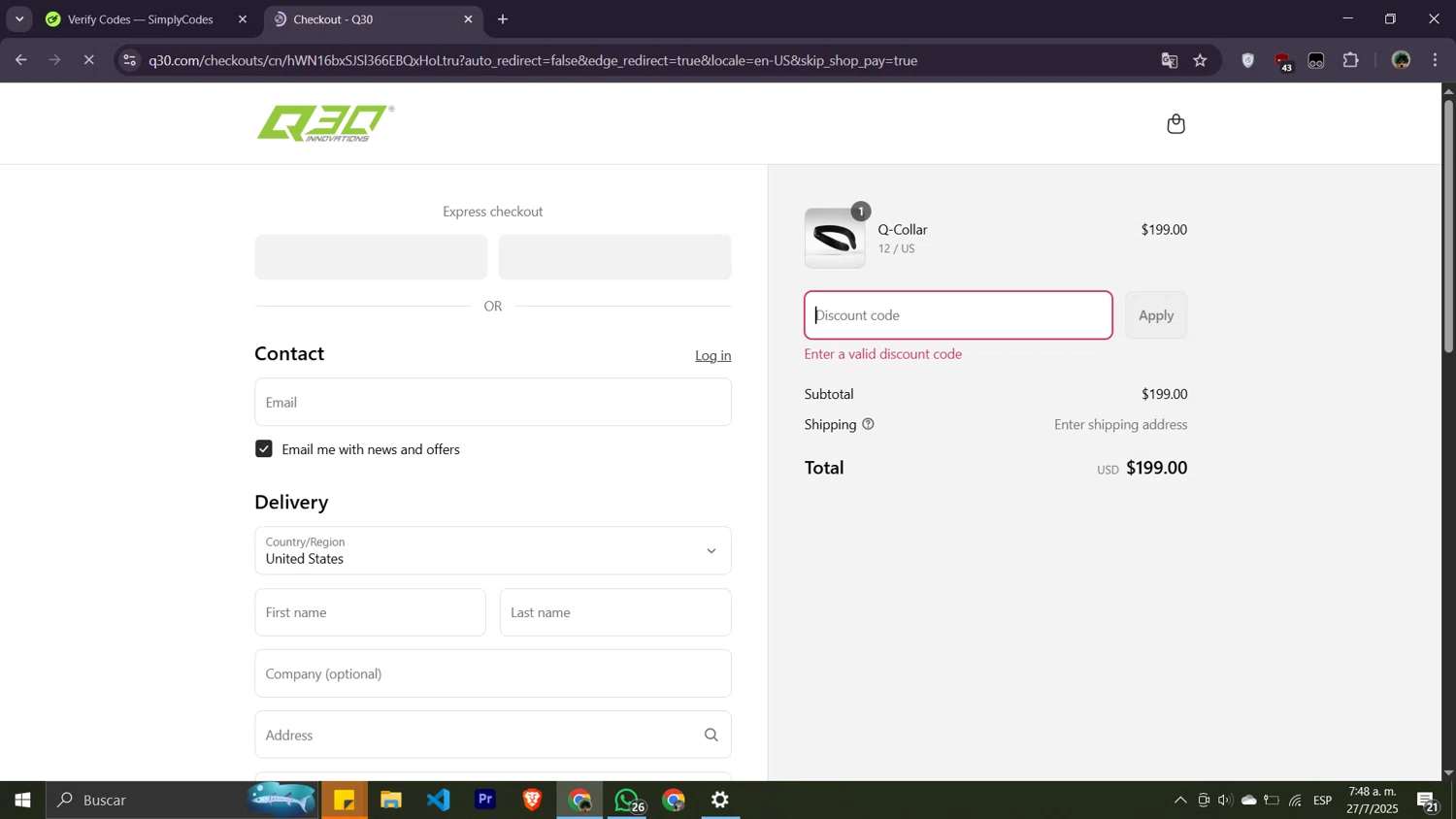Open Chrome three-dot menu
Viewport: 1456px width, 819px height.
point(1436,60)
